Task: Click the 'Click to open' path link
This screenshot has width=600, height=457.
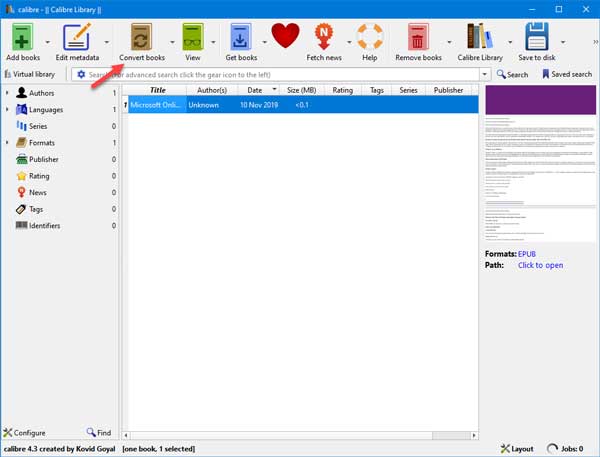Action: [x=540, y=265]
